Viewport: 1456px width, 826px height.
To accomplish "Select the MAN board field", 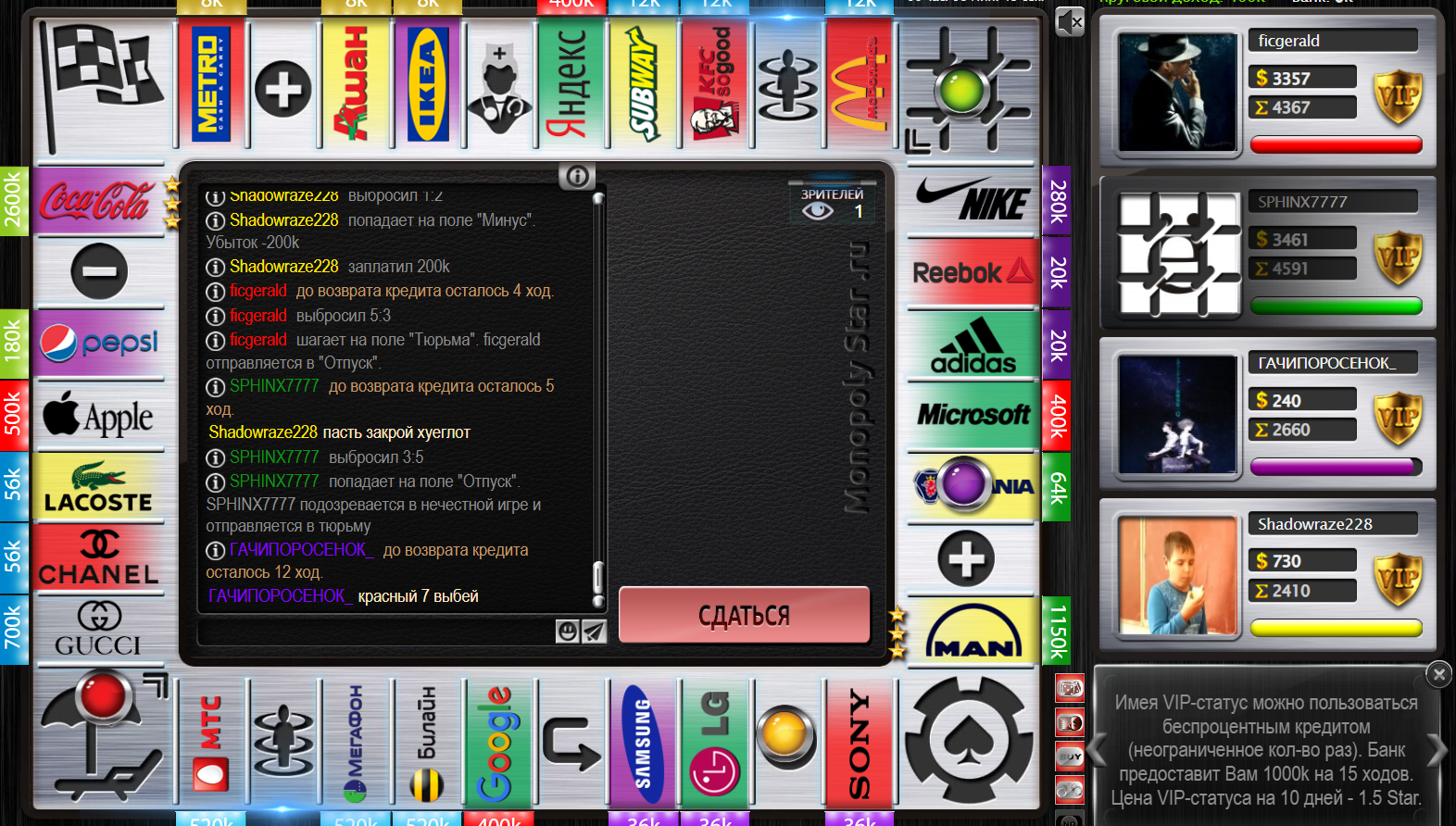I will [x=973, y=631].
